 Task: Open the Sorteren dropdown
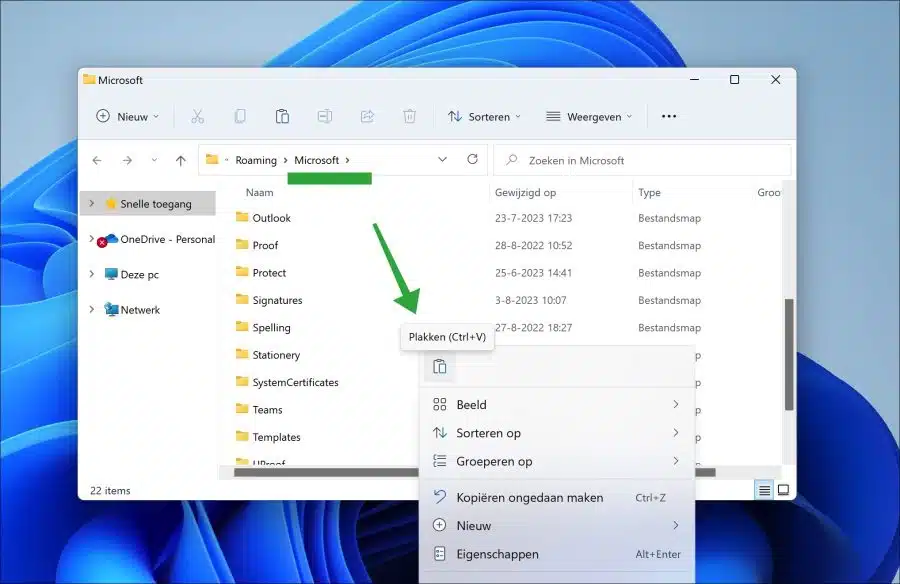pyautogui.click(x=484, y=117)
